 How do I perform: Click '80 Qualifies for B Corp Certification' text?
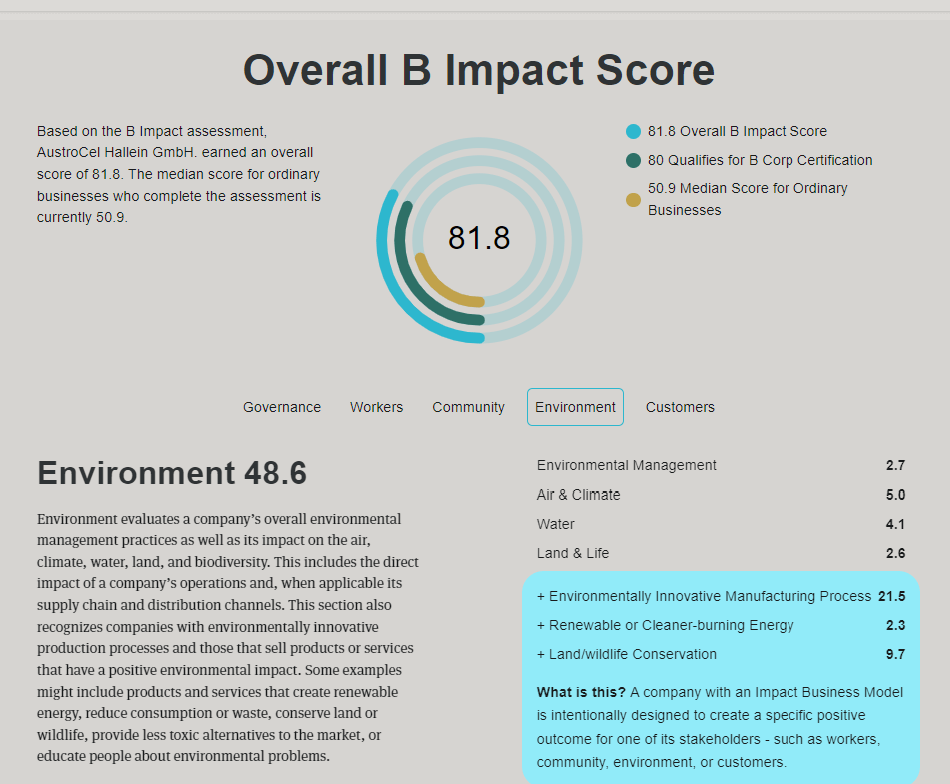(x=760, y=161)
